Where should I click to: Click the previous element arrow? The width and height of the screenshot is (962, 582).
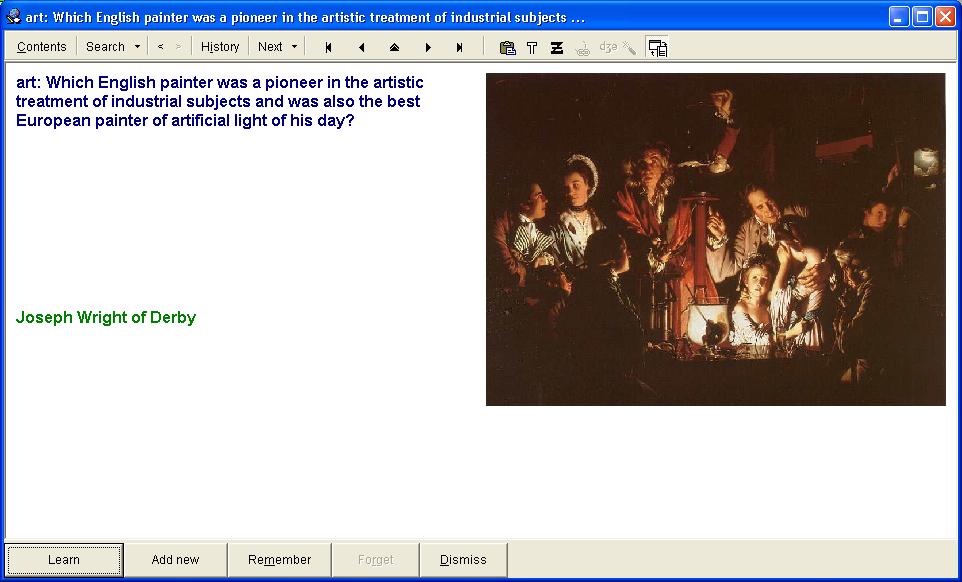click(361, 47)
